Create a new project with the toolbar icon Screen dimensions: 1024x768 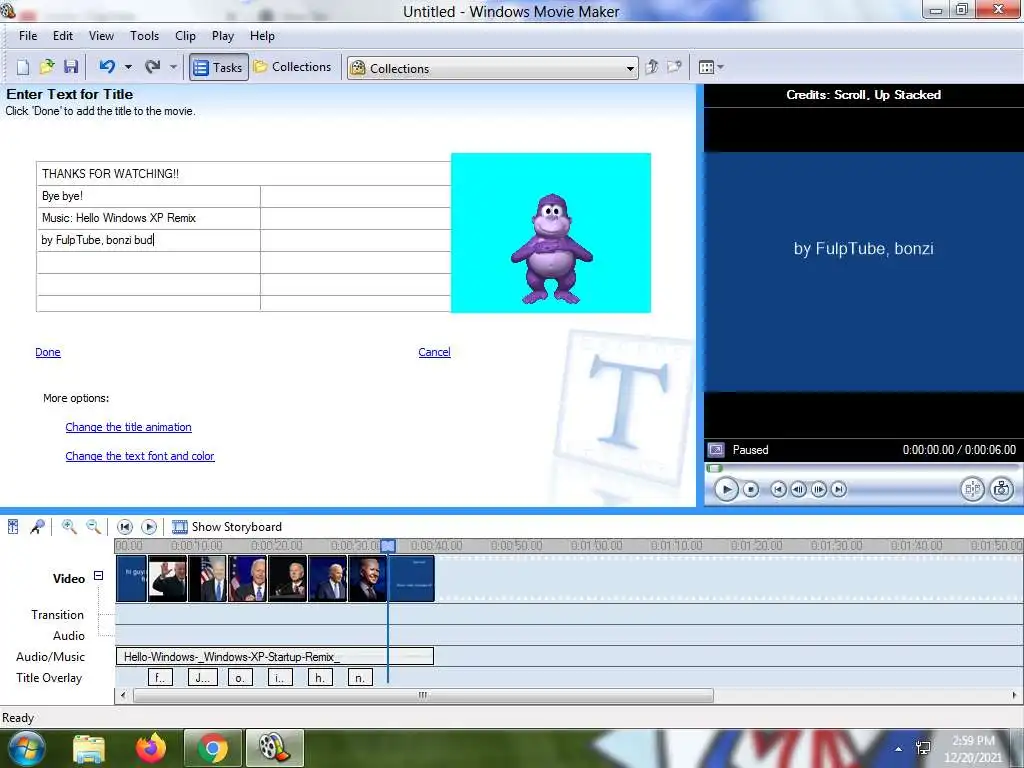click(23, 67)
